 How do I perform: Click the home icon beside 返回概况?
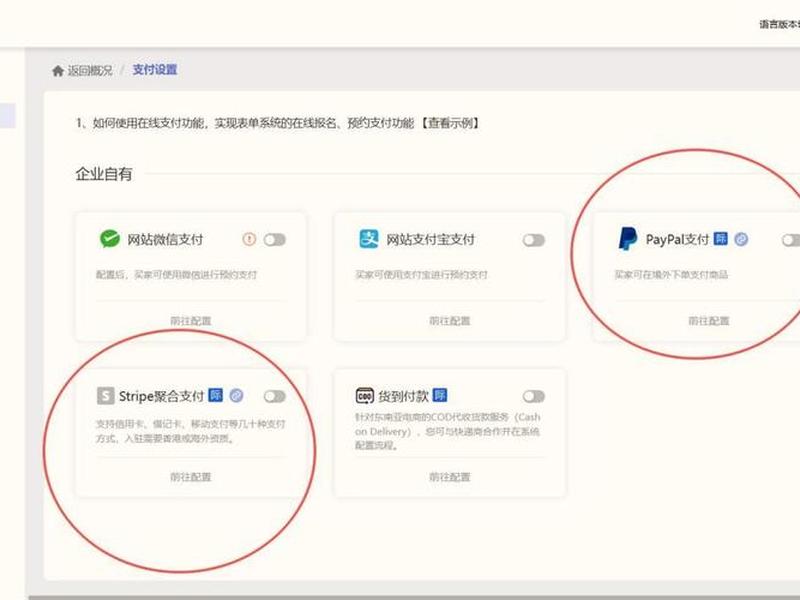[x=58, y=70]
